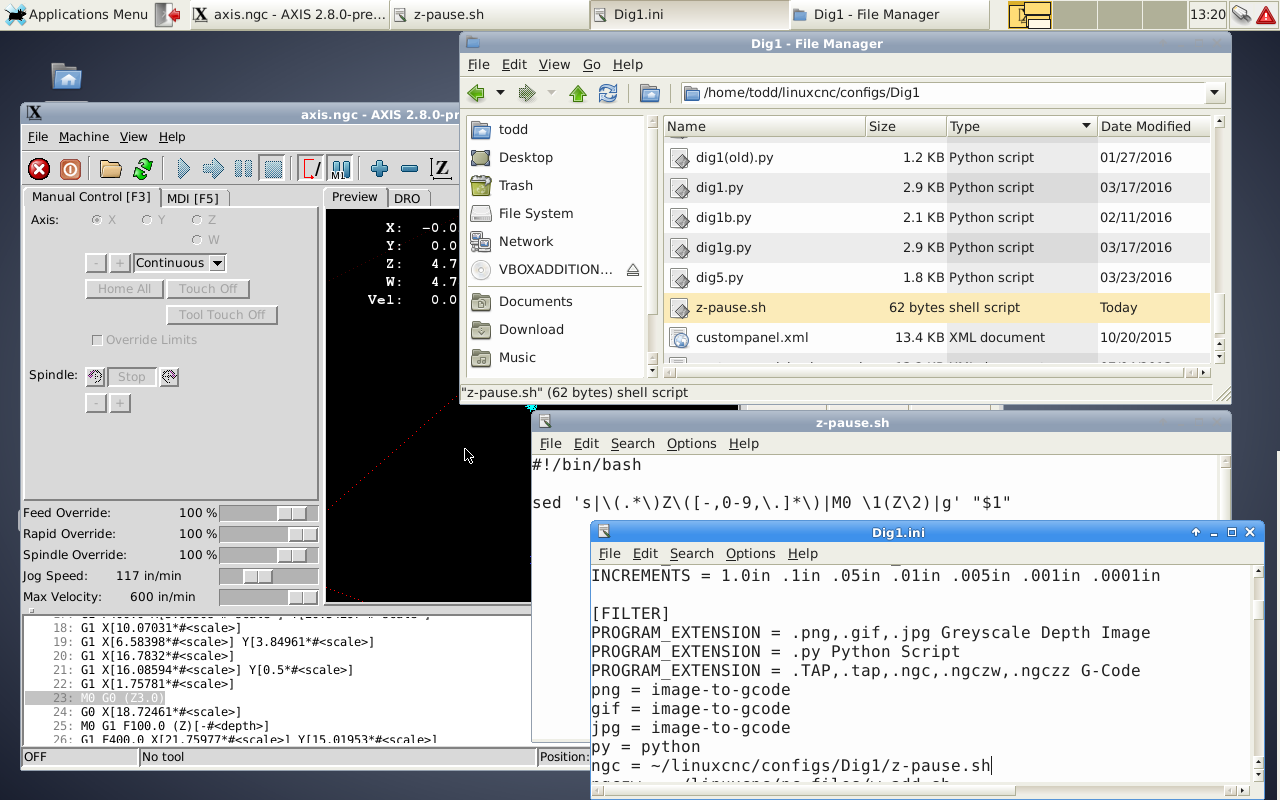Open the Machine menu in AXIS
The image size is (1280, 800).
[84, 137]
